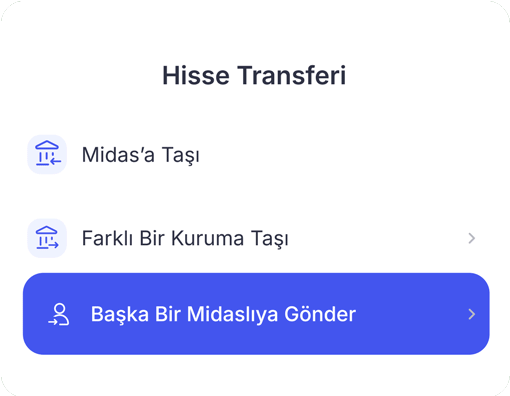Click the person-with-arrow icon in blue button

[59, 314]
